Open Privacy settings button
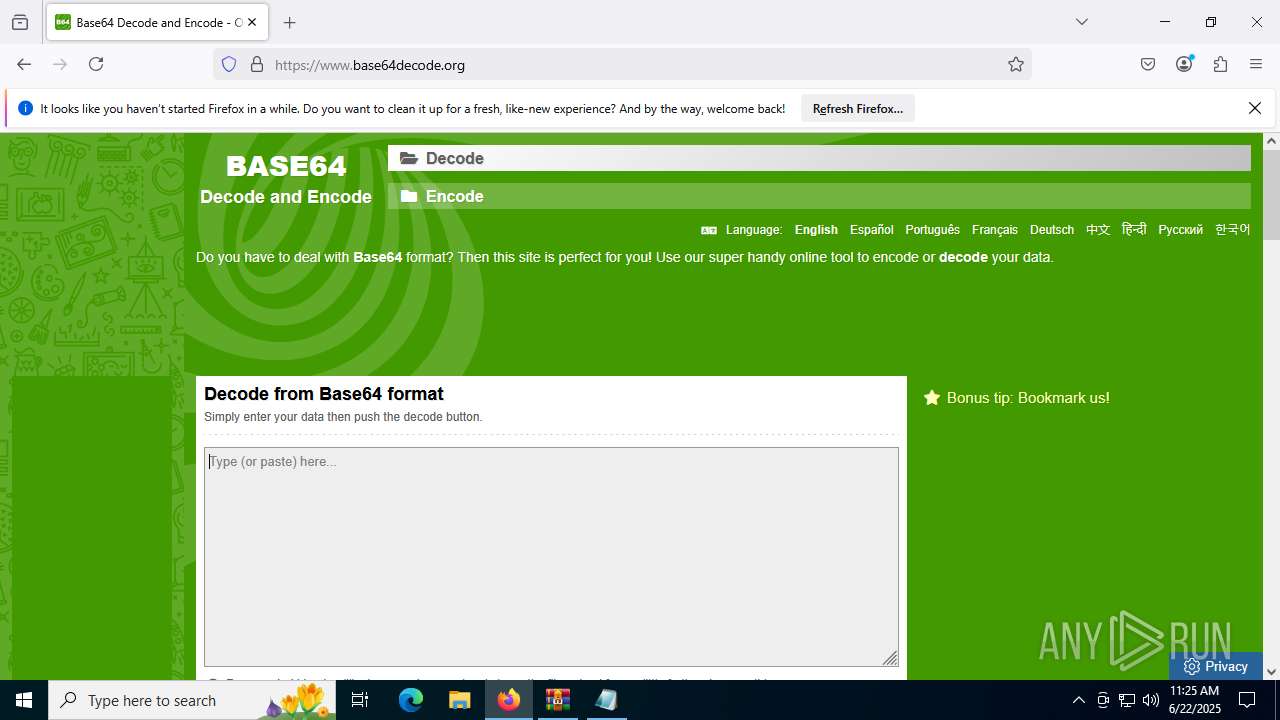 [1215, 666]
